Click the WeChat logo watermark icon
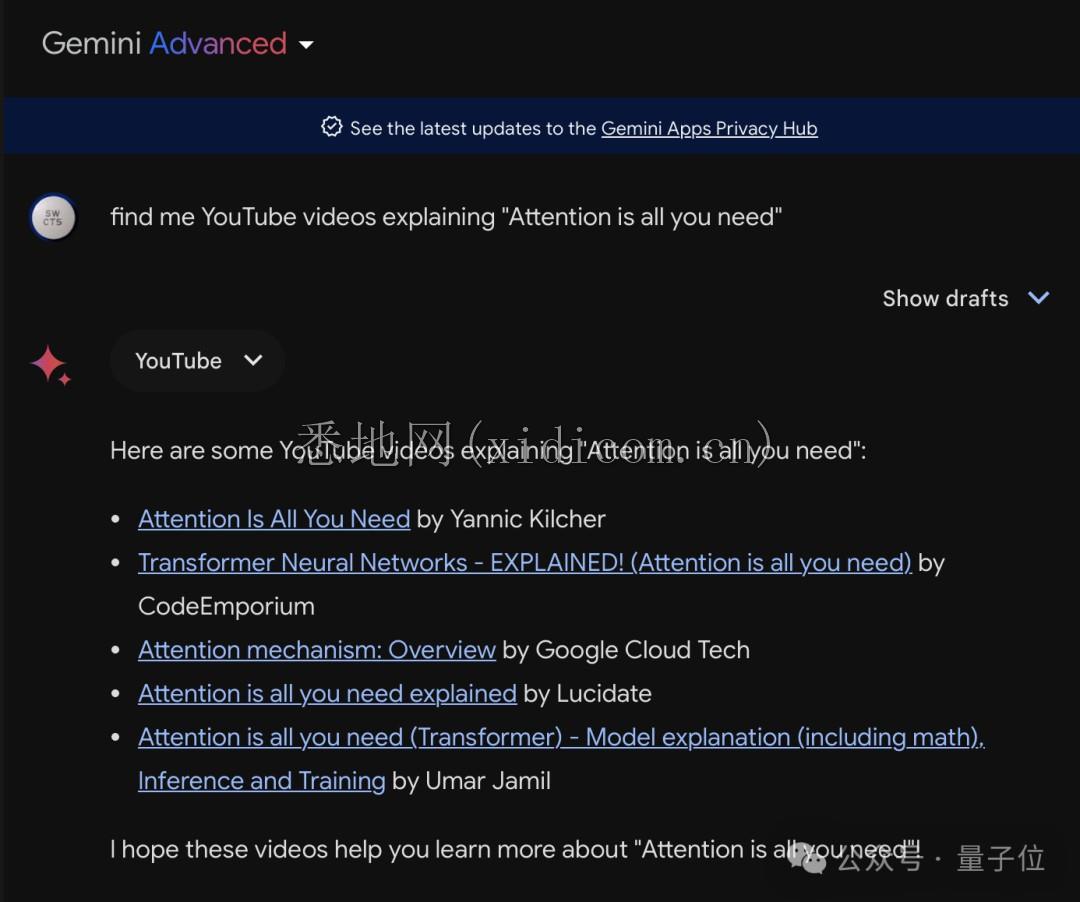The height and width of the screenshot is (902, 1080). 807,858
